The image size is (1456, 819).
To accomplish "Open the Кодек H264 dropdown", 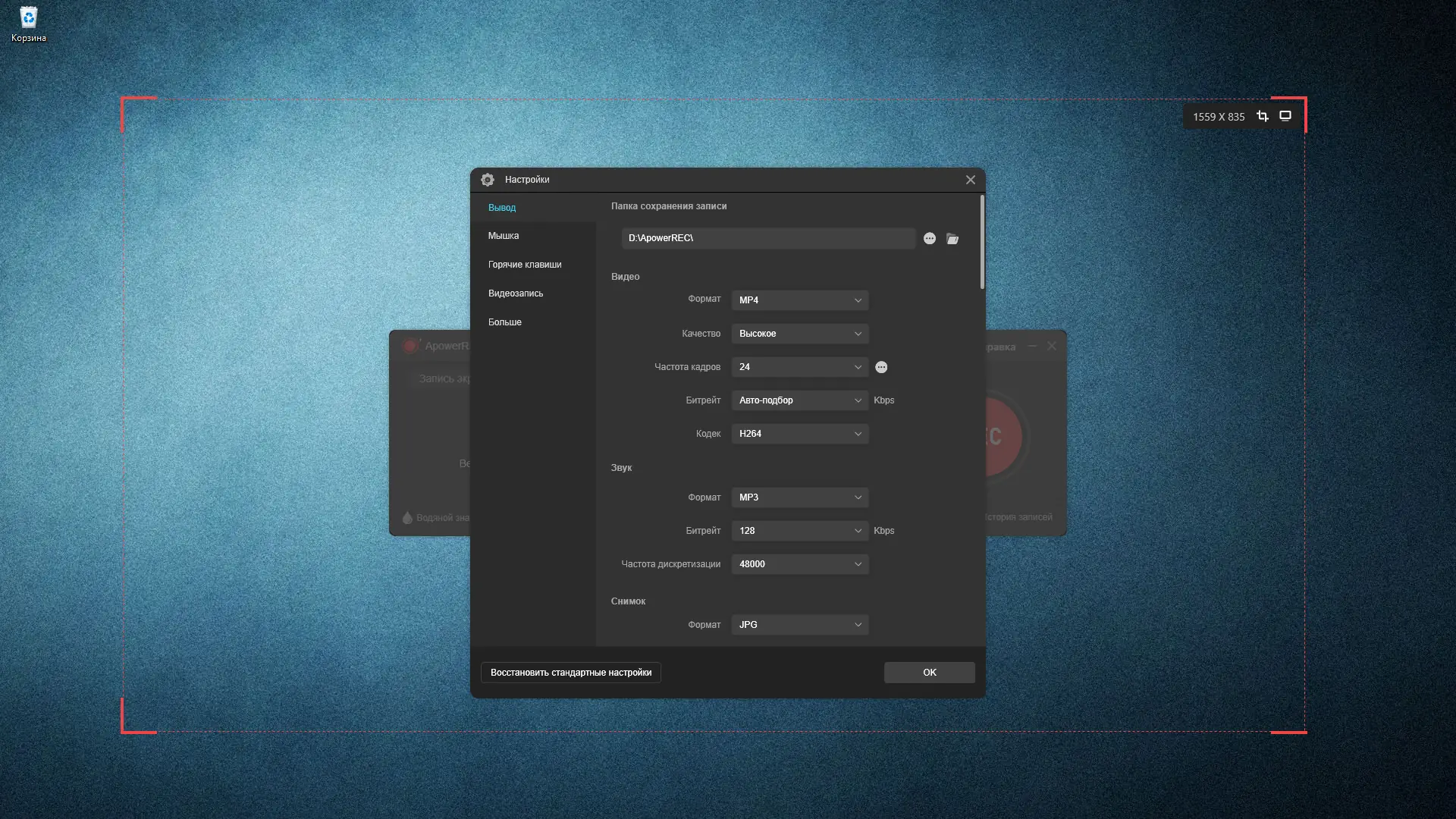I will 800,434.
